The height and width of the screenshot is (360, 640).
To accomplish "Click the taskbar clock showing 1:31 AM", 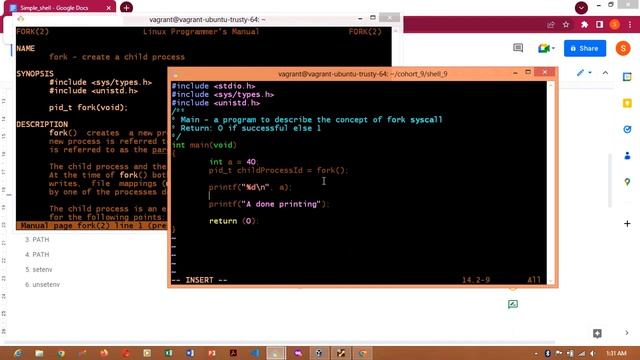I will (616, 353).
